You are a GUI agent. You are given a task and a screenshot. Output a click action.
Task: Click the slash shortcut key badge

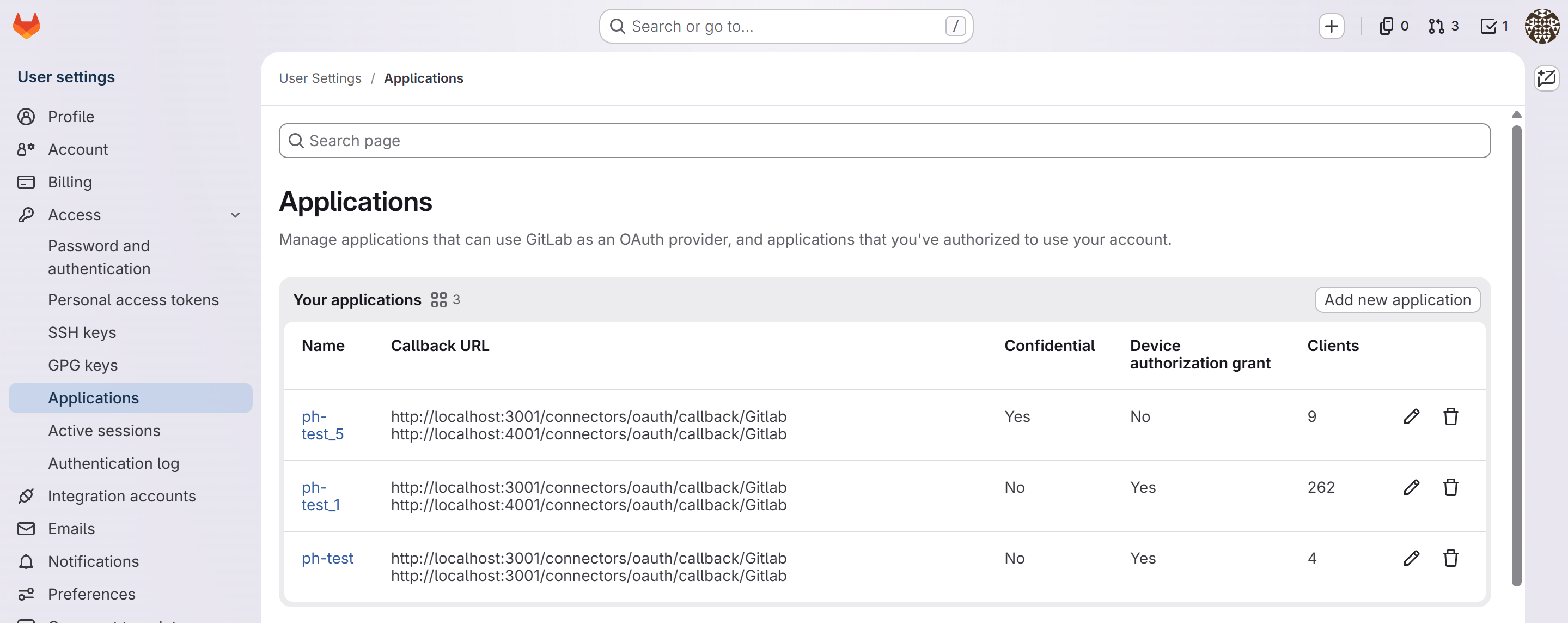click(x=955, y=26)
